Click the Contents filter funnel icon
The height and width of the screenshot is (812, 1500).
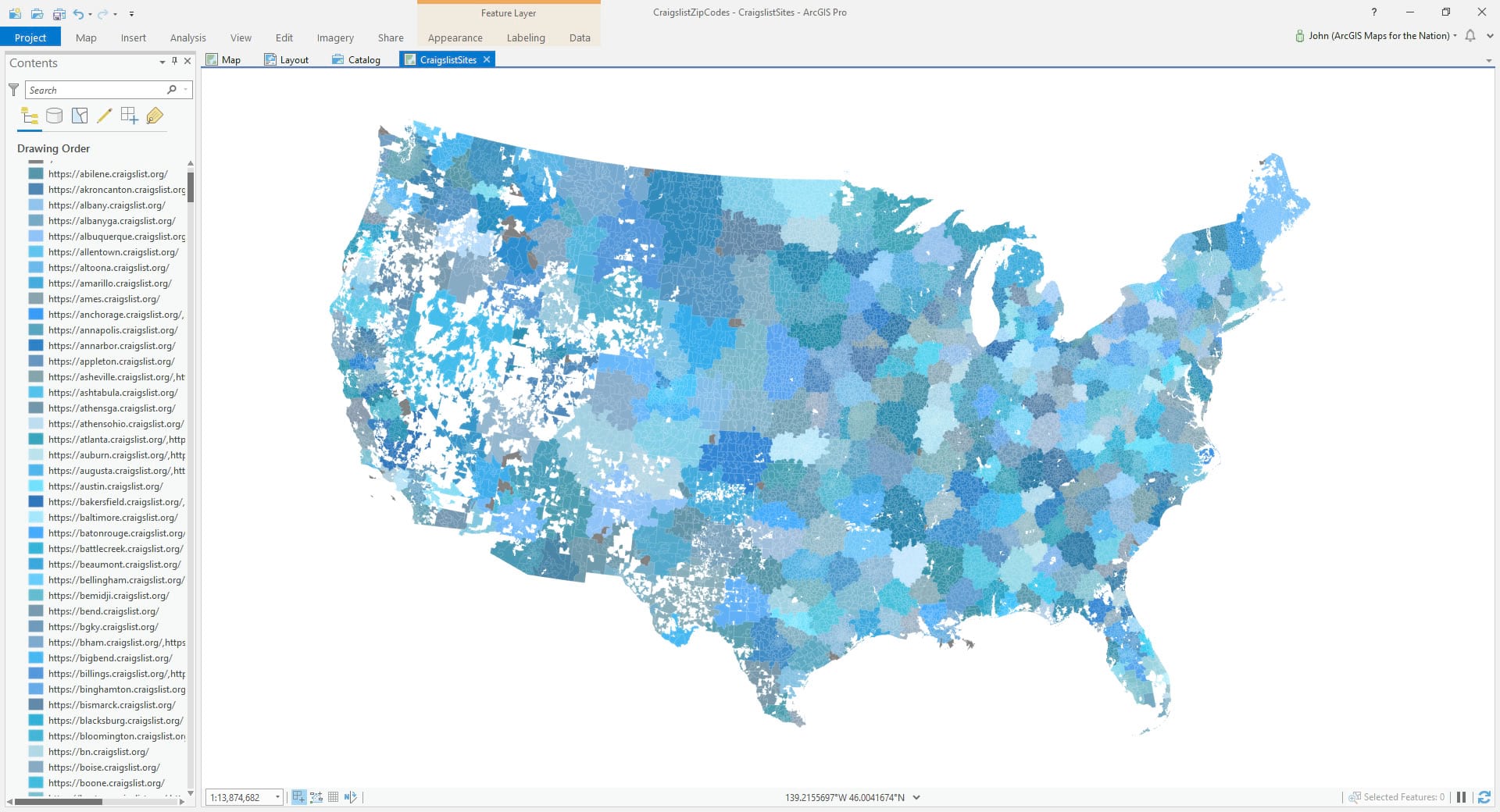13,90
